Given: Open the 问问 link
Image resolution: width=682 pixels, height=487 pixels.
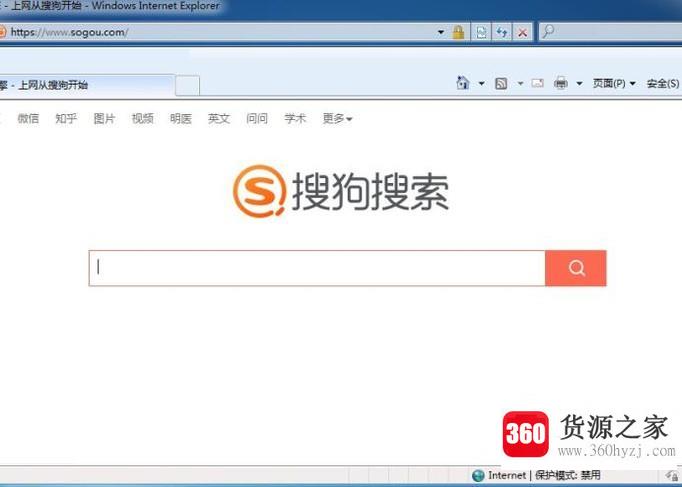Looking at the screenshot, I should [x=257, y=118].
